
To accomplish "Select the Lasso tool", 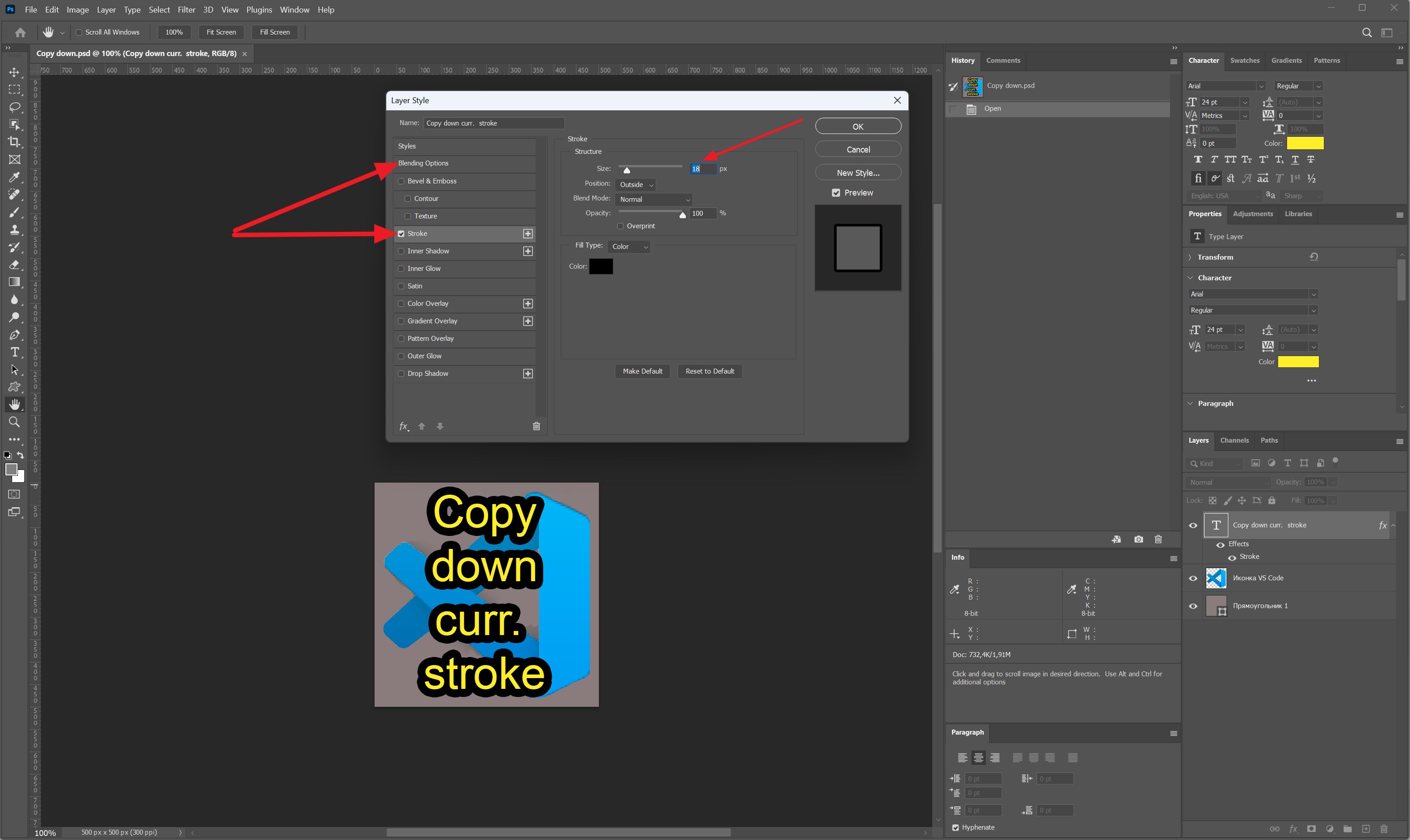I will pyautogui.click(x=14, y=107).
